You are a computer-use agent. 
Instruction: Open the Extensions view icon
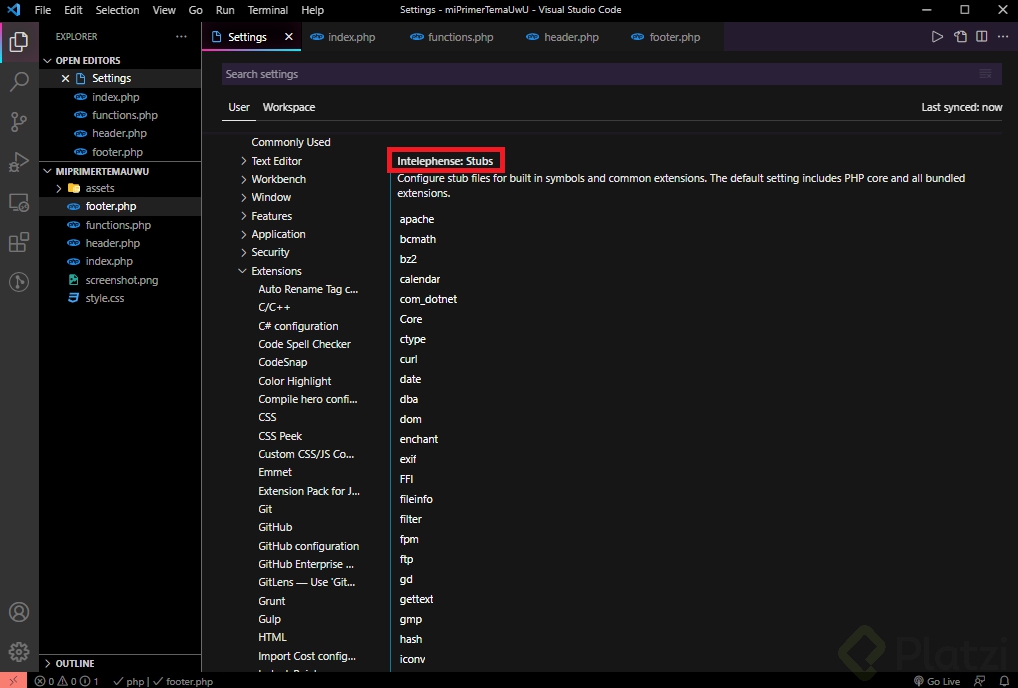pos(19,242)
